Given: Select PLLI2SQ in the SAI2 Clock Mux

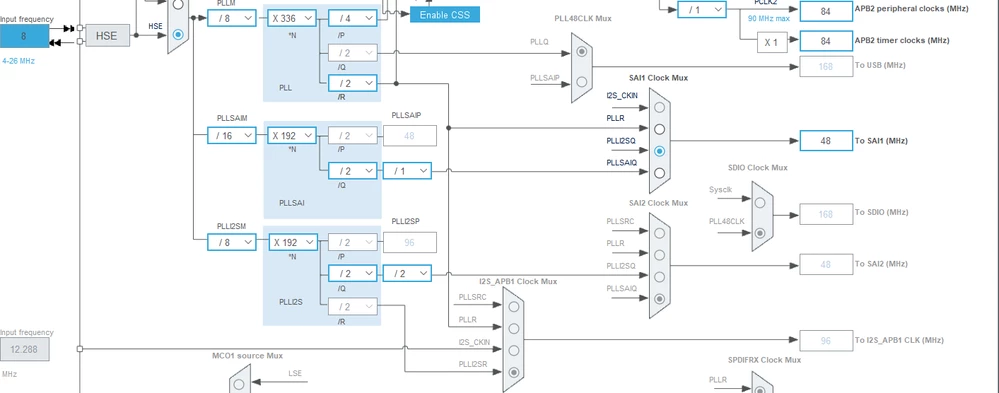Looking at the screenshot, I should (x=659, y=276).
